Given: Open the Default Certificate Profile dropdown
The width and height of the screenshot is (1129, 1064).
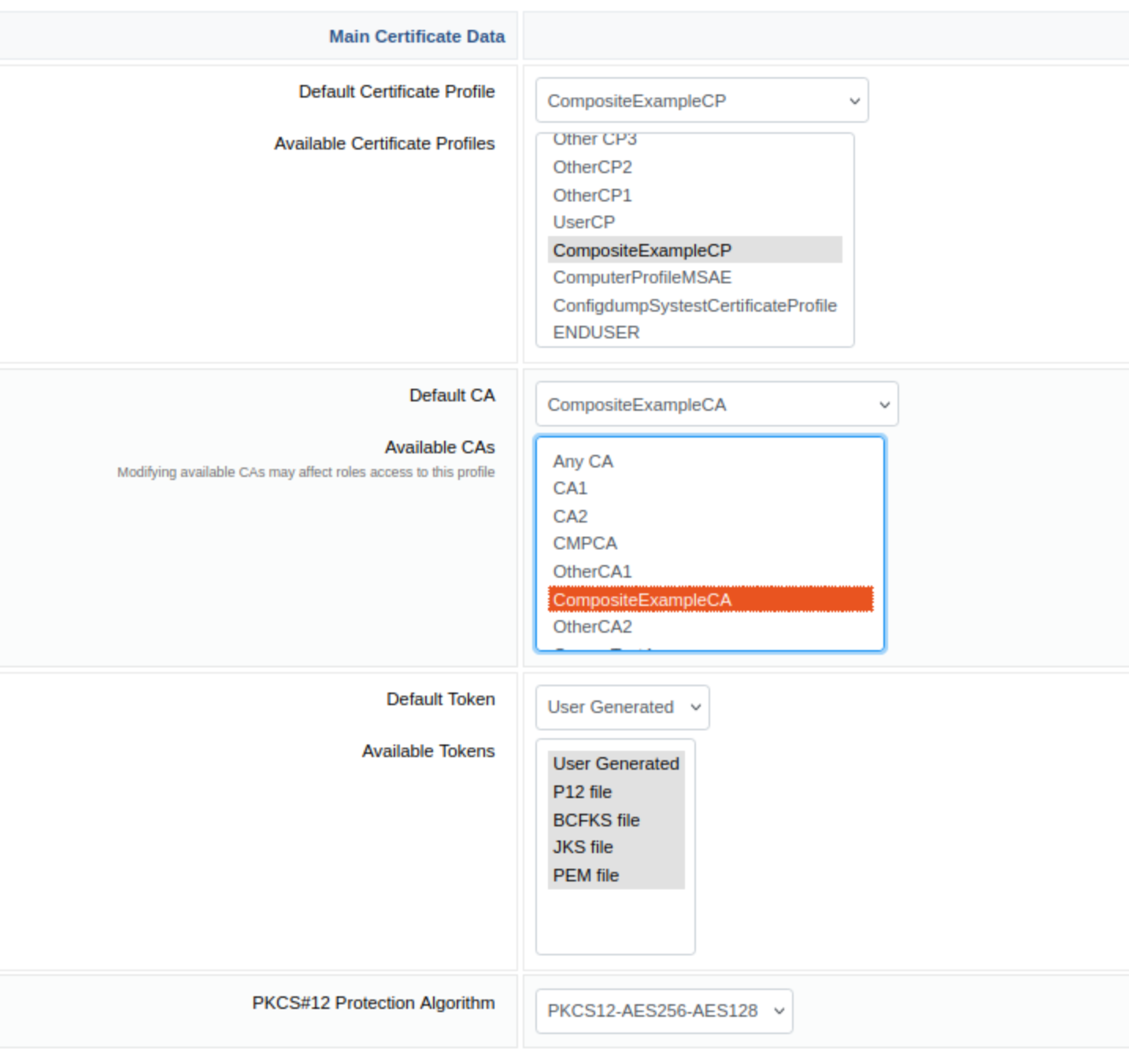Looking at the screenshot, I should pyautogui.click(x=701, y=101).
